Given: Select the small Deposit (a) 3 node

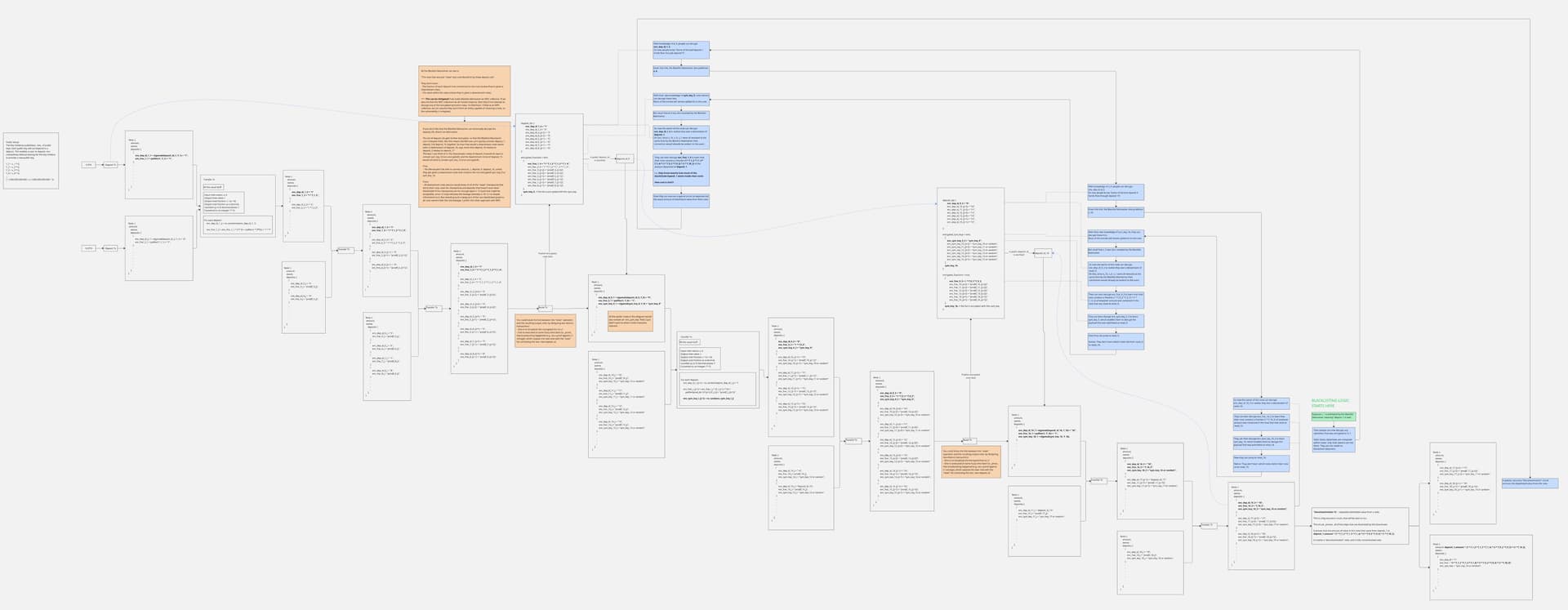Looking at the screenshot, I should coord(623,158).
